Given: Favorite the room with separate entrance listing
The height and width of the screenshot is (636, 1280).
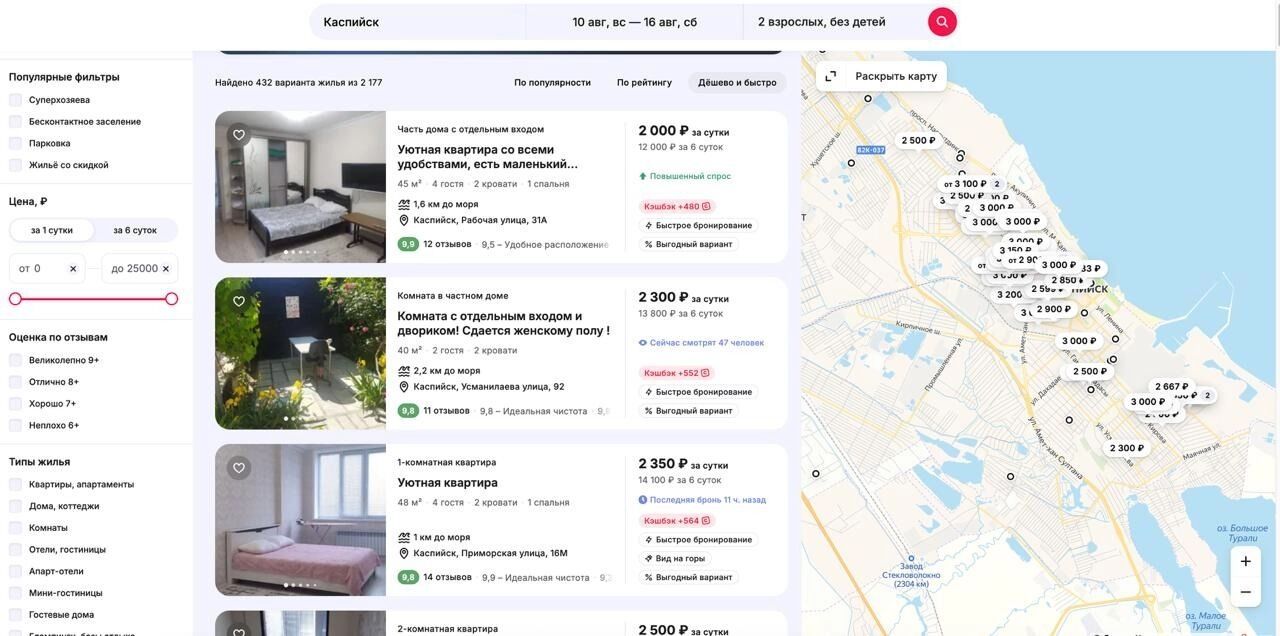Looking at the screenshot, I should pos(239,301).
